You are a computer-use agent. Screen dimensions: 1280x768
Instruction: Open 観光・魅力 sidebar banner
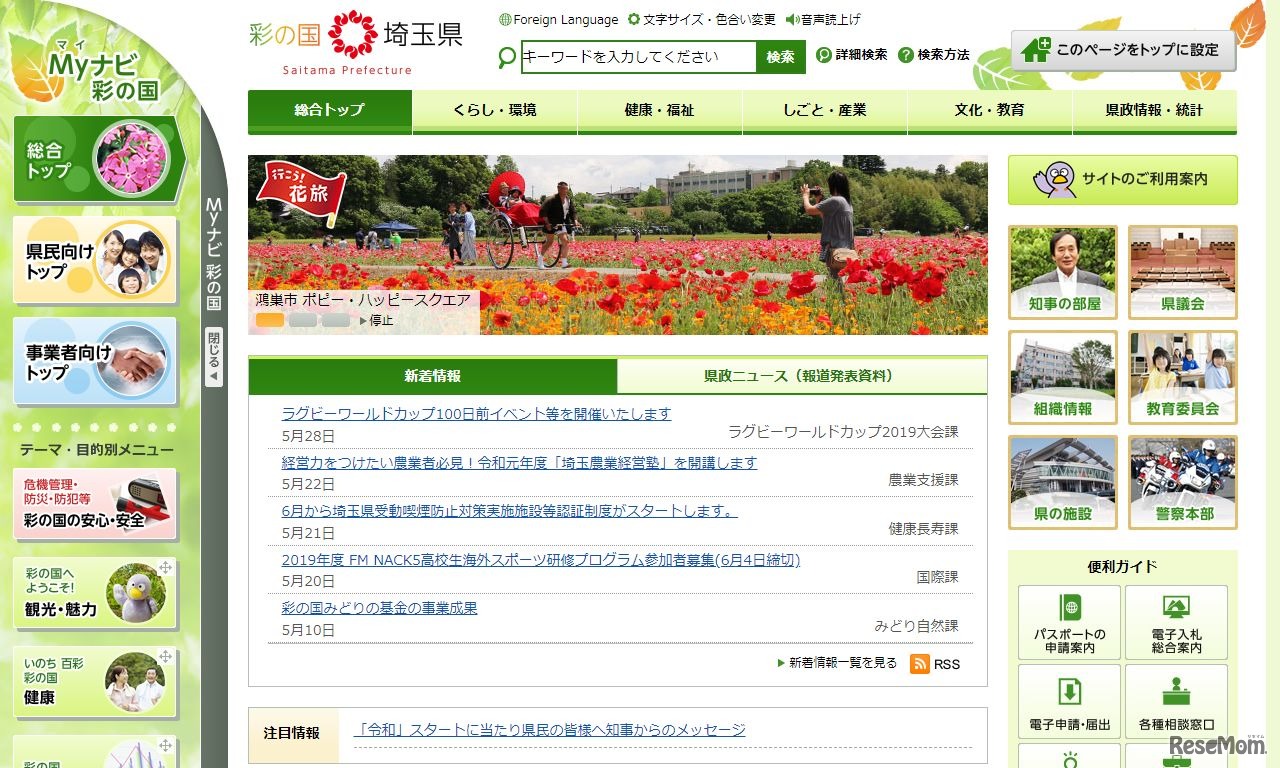click(x=95, y=594)
